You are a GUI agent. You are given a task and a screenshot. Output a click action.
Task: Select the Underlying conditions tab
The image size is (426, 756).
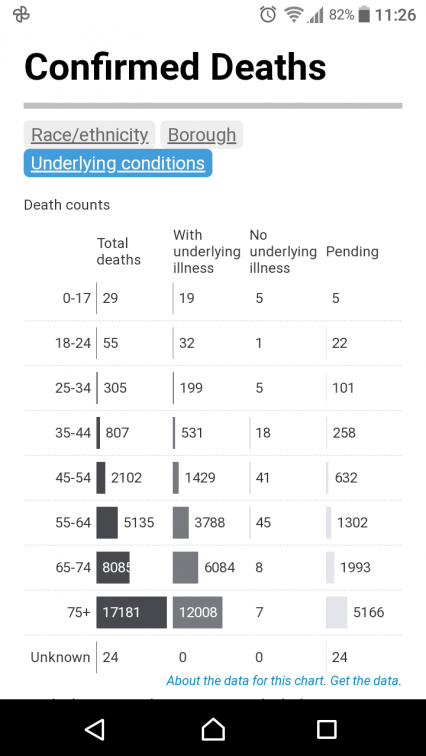[x=118, y=163]
